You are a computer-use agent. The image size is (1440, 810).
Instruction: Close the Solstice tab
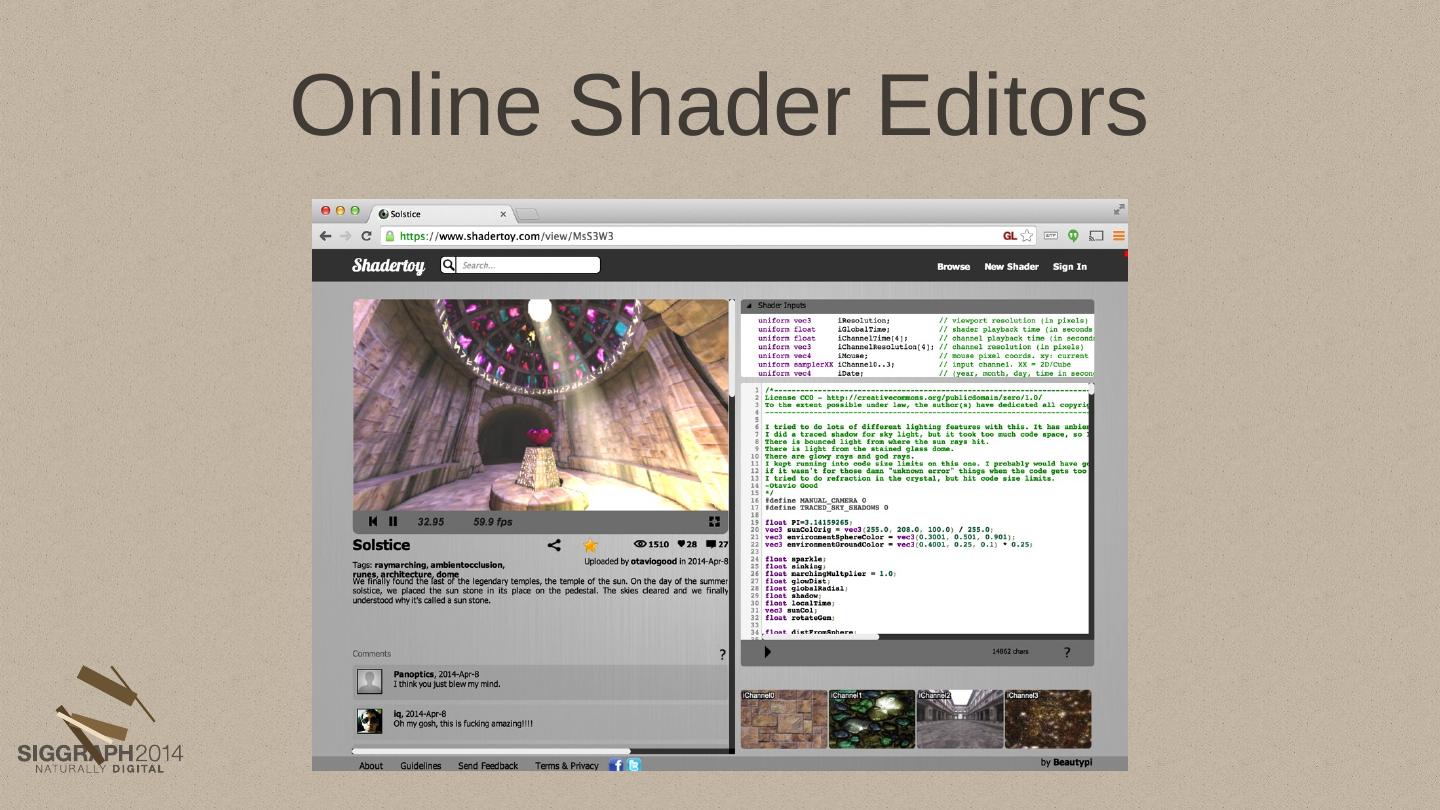[x=503, y=214]
